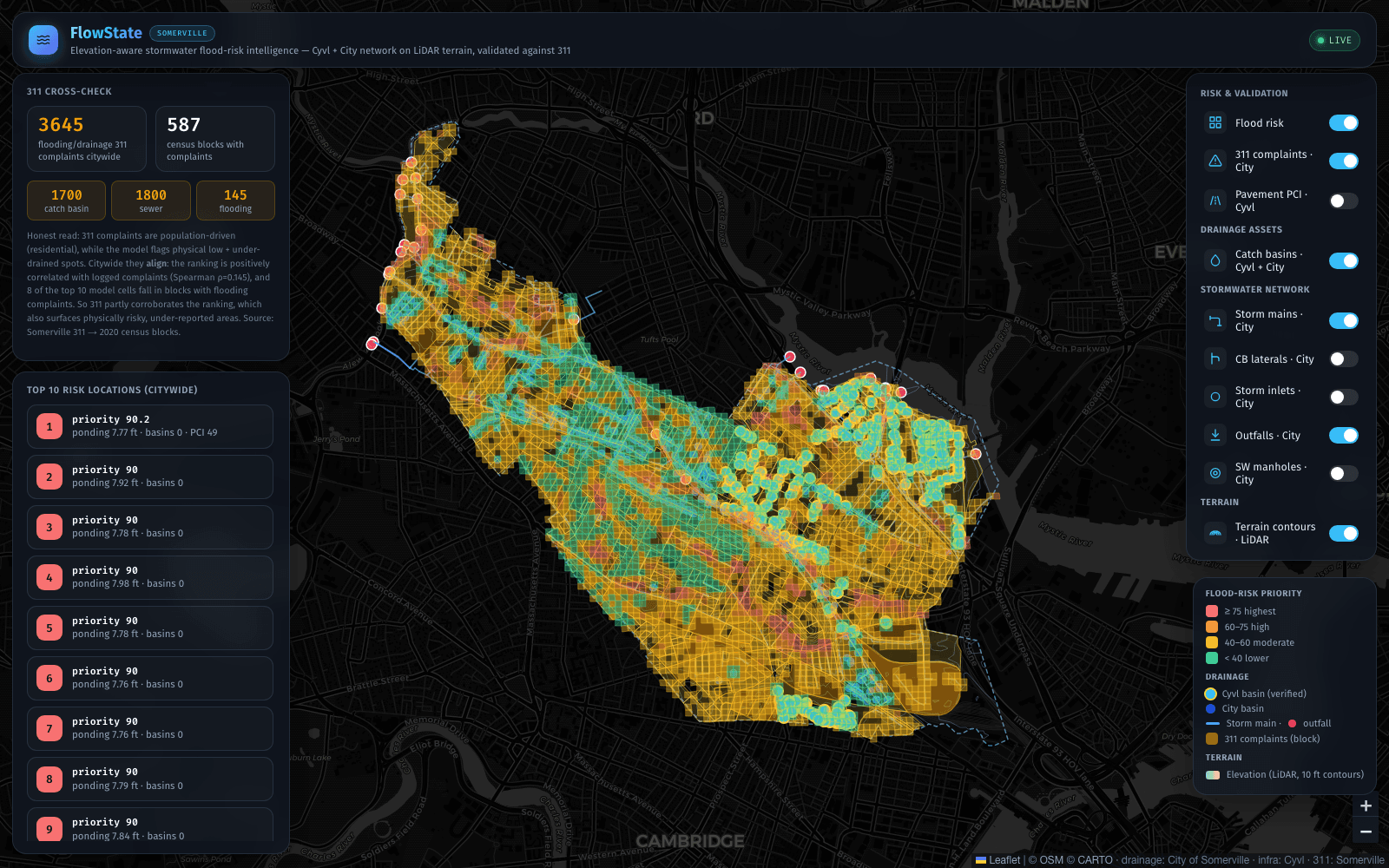Disable the 311 complaints City toggle
Image resolution: width=1389 pixels, height=868 pixels.
(x=1344, y=161)
